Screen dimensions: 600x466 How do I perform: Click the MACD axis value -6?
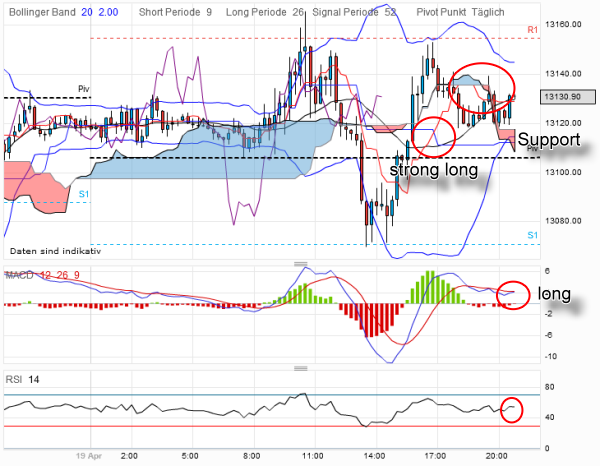(x=548, y=335)
